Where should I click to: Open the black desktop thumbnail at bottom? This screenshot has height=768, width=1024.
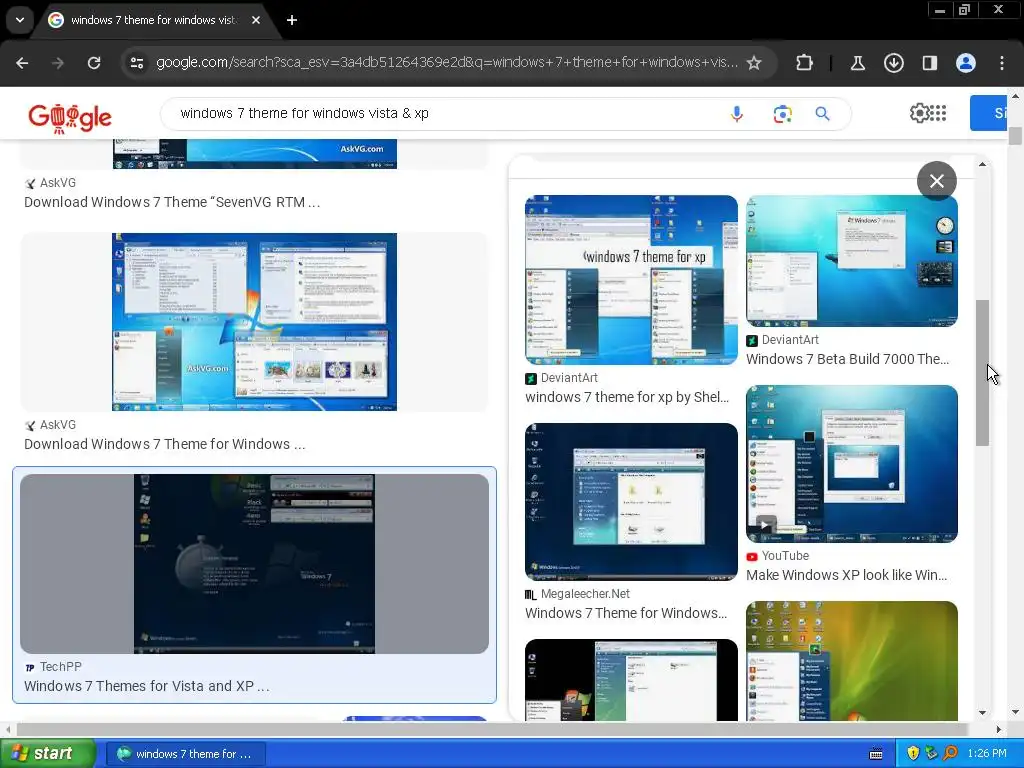pos(632,680)
